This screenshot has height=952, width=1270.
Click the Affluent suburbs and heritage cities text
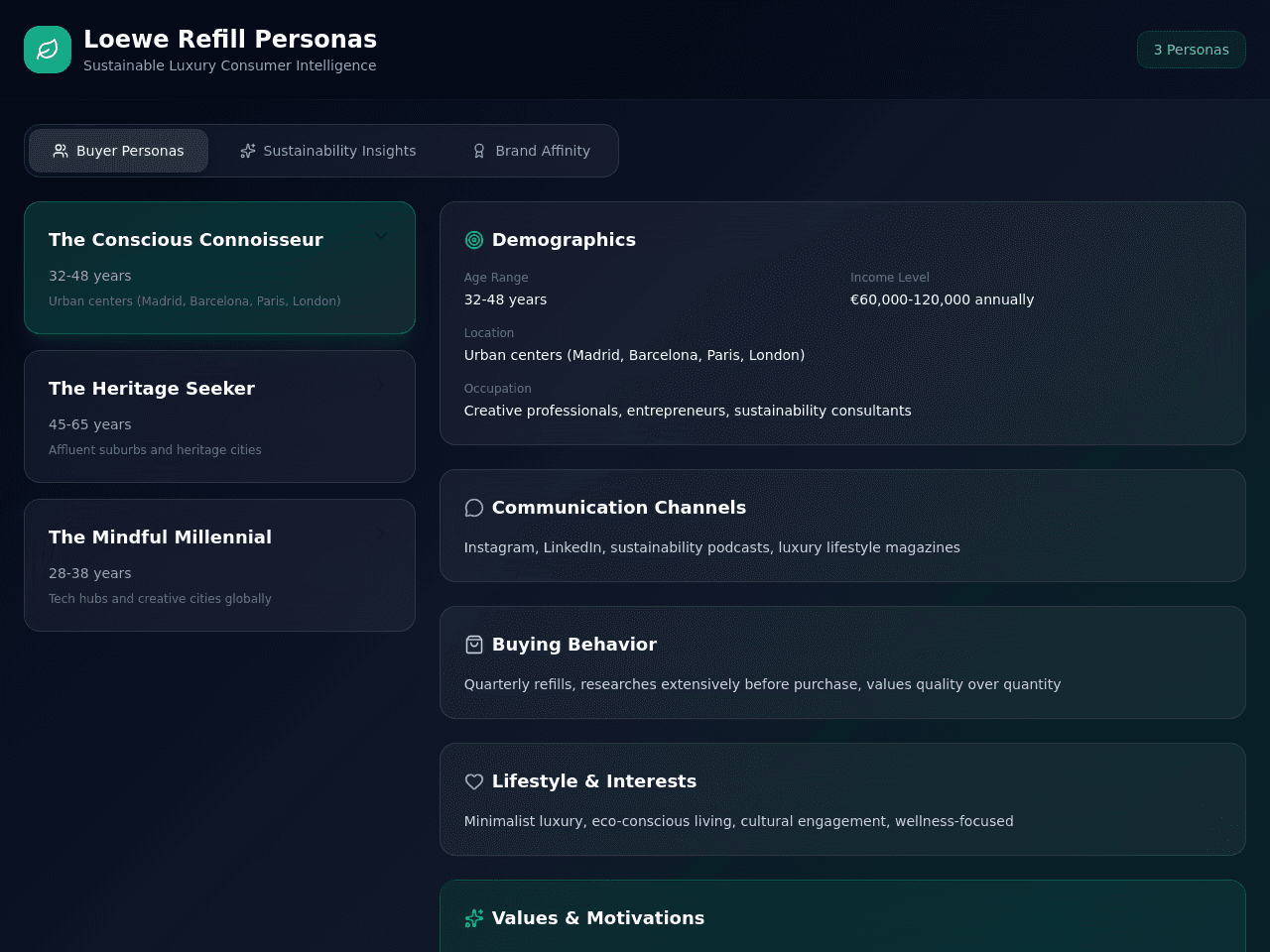[155, 450]
